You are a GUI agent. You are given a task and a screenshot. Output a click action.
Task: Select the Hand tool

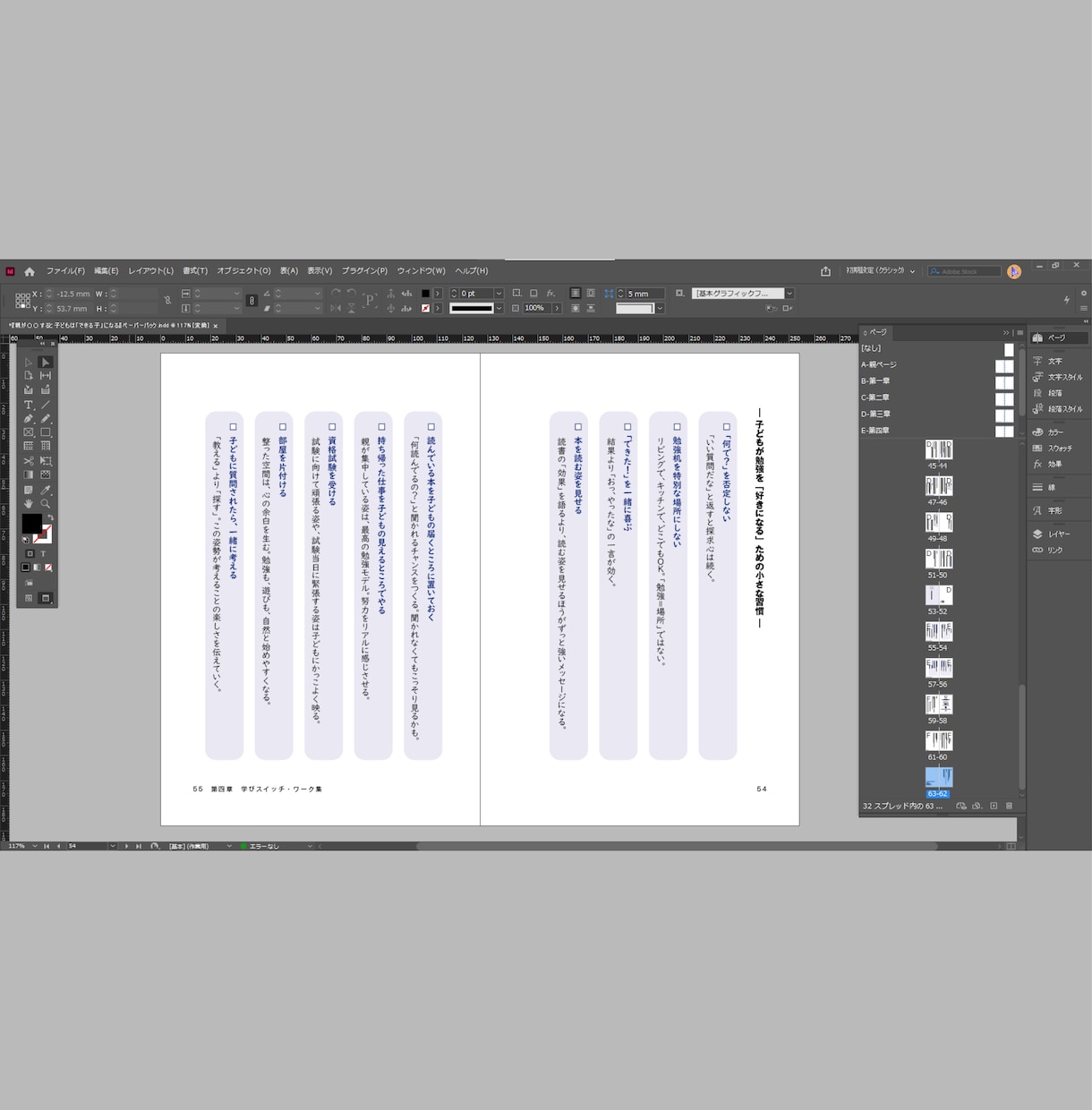29,504
